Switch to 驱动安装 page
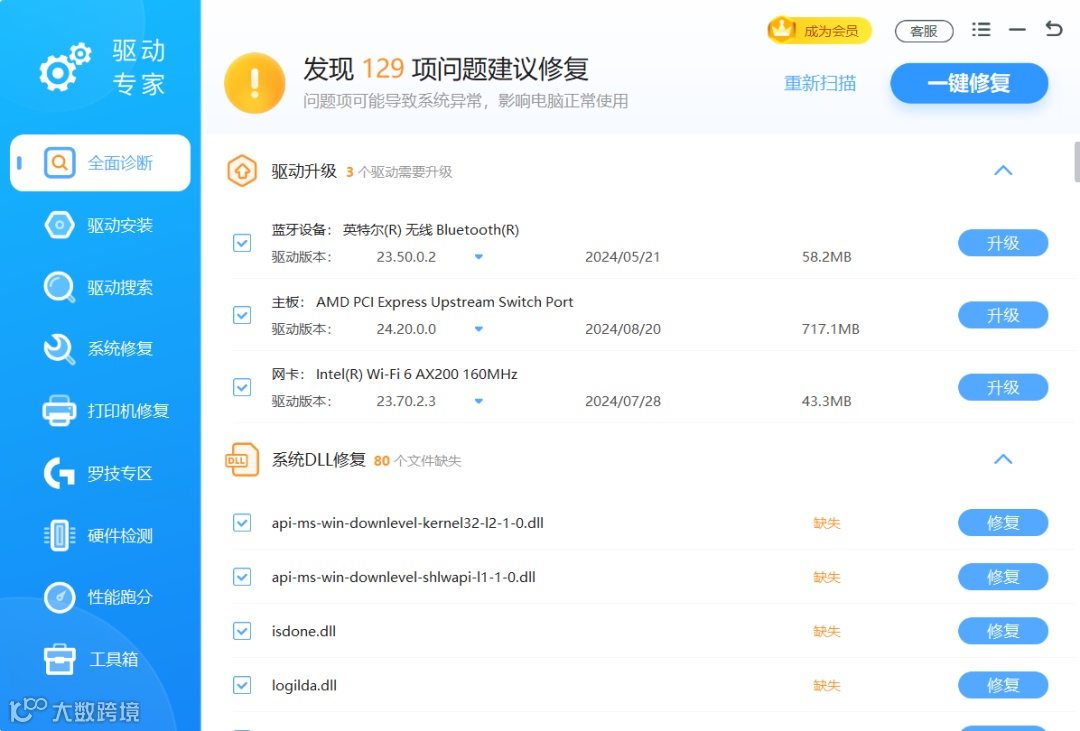Image resolution: width=1080 pixels, height=731 pixels. pos(101,225)
